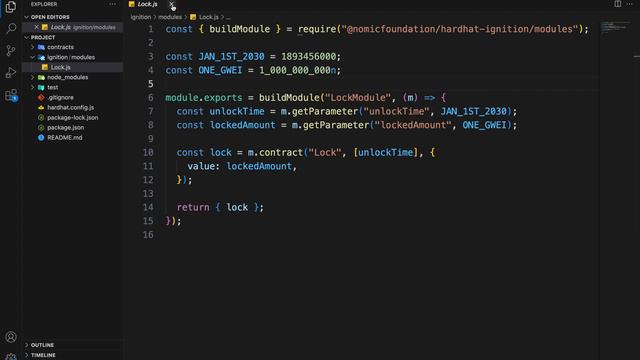The image size is (640, 360).
Task: Open the Accounts menu icon
Action: tap(11, 337)
